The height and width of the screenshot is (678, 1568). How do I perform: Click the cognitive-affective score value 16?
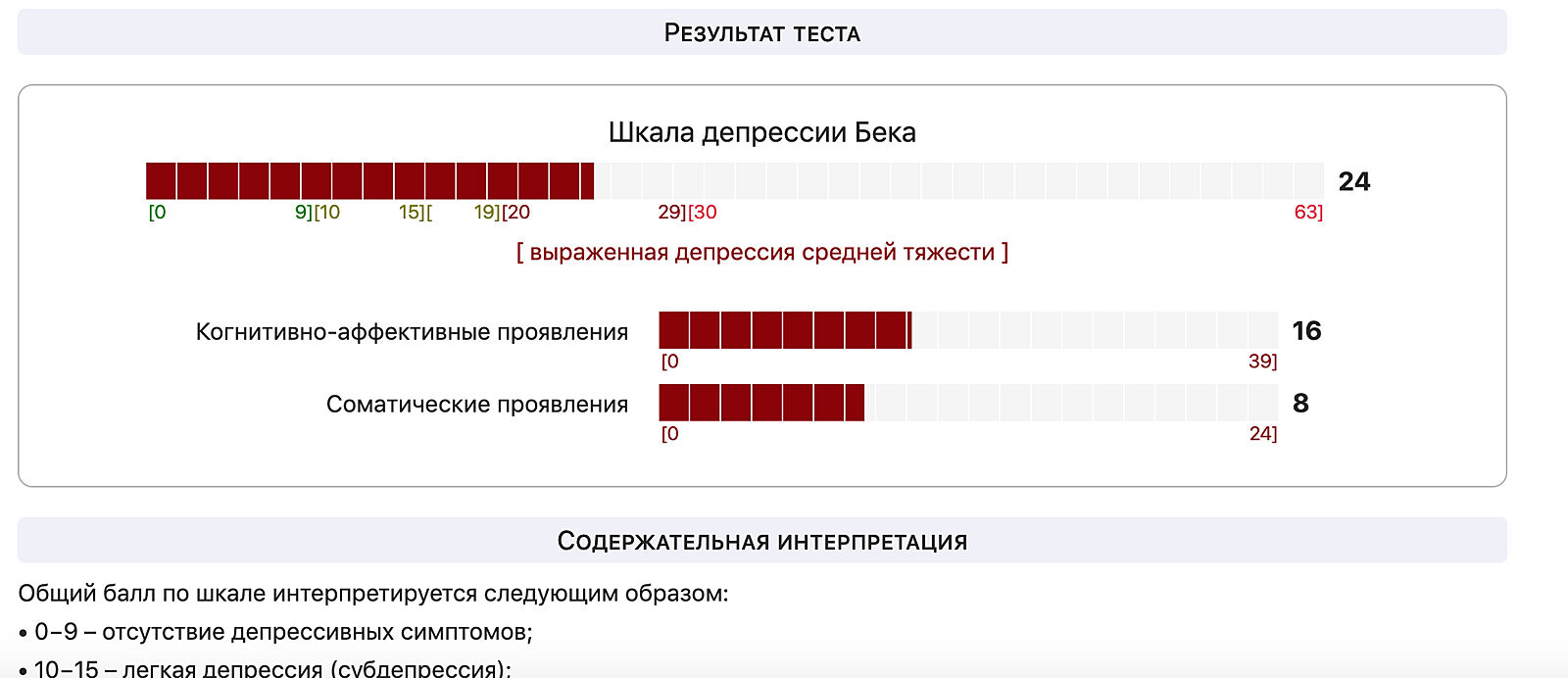[x=1306, y=331]
